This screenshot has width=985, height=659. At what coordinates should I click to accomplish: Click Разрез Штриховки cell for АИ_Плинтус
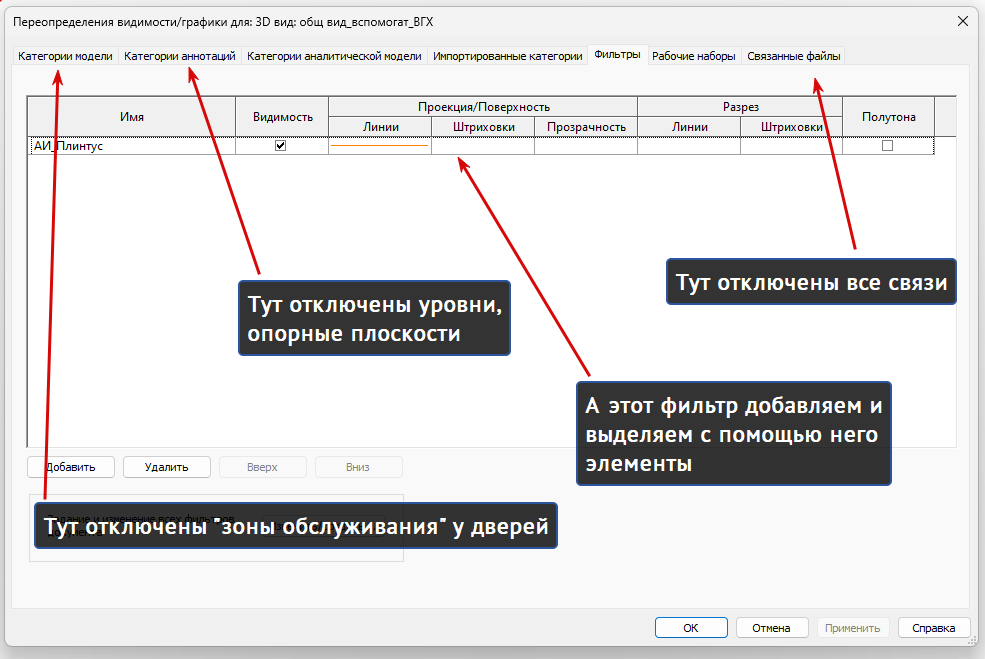pos(792,146)
